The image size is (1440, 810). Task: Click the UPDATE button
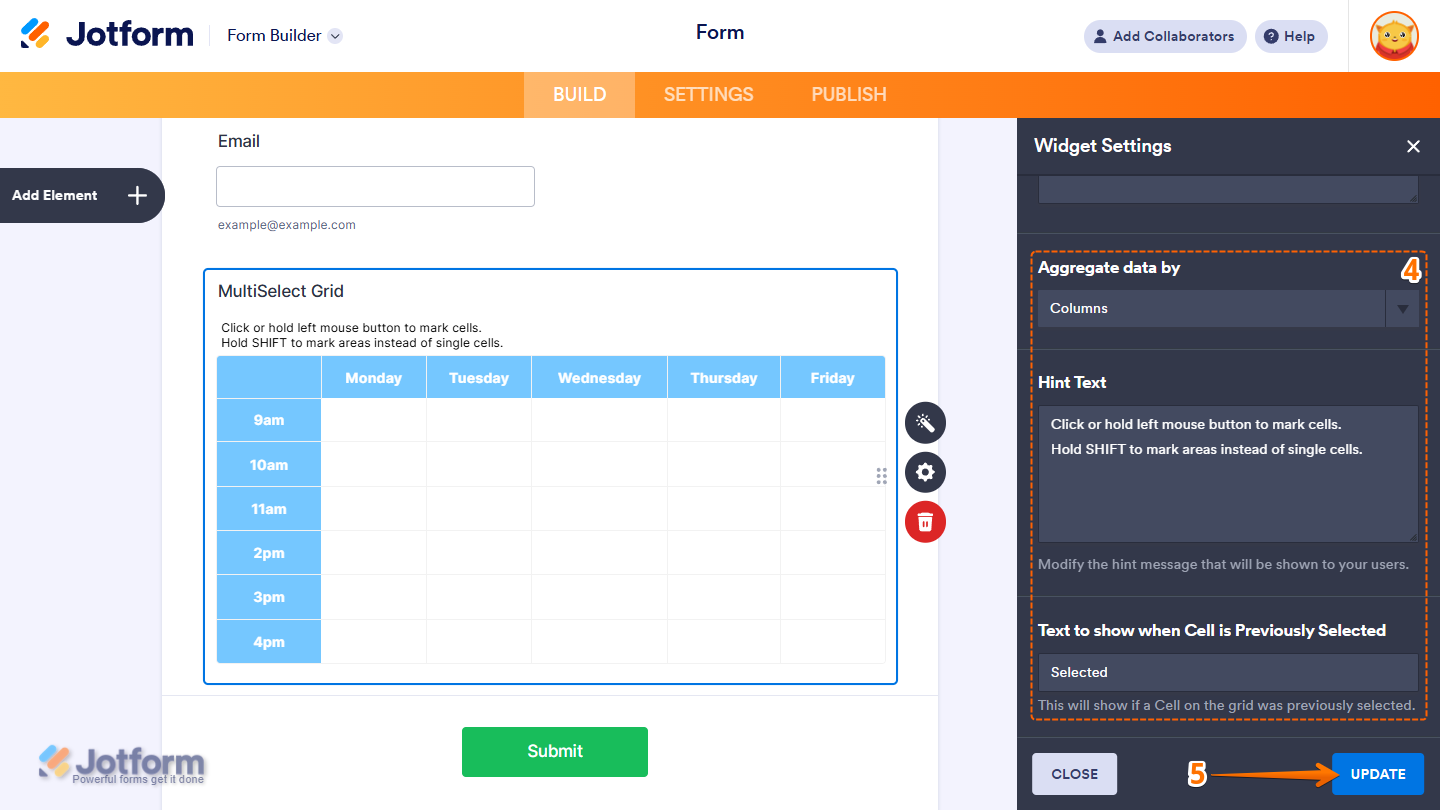click(x=1377, y=773)
